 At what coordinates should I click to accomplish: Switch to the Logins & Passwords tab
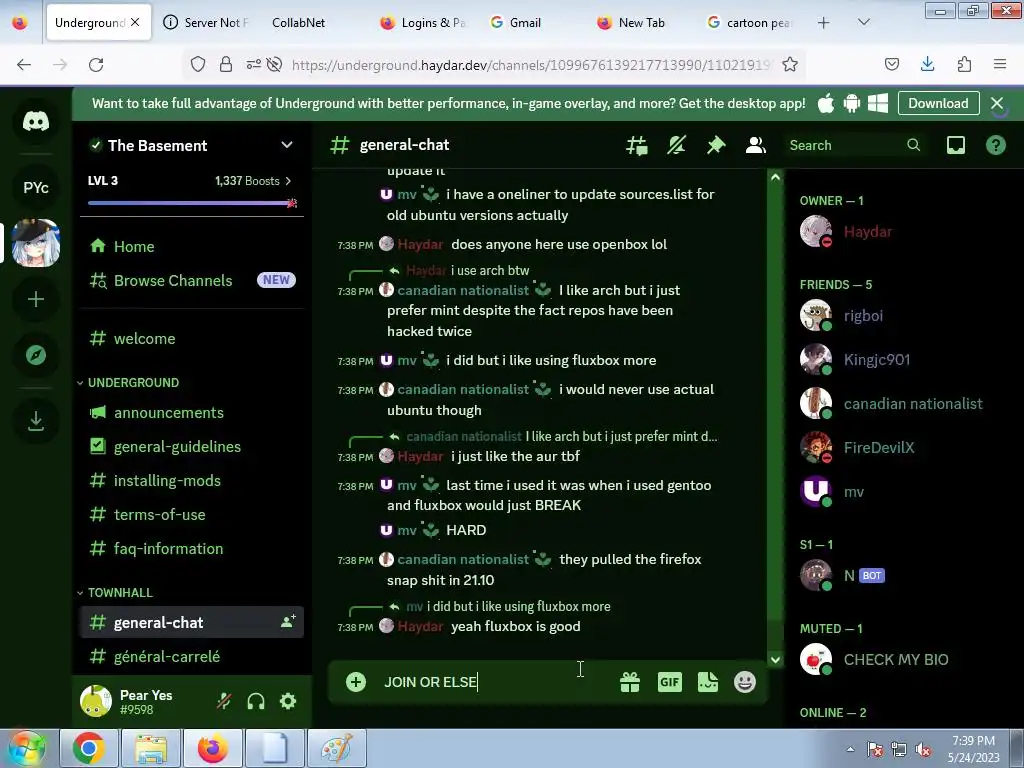click(423, 23)
